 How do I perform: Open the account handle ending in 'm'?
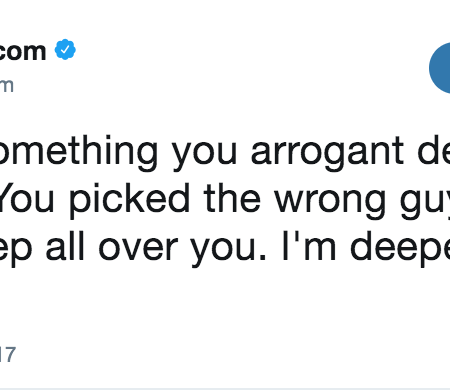(x=7, y=85)
